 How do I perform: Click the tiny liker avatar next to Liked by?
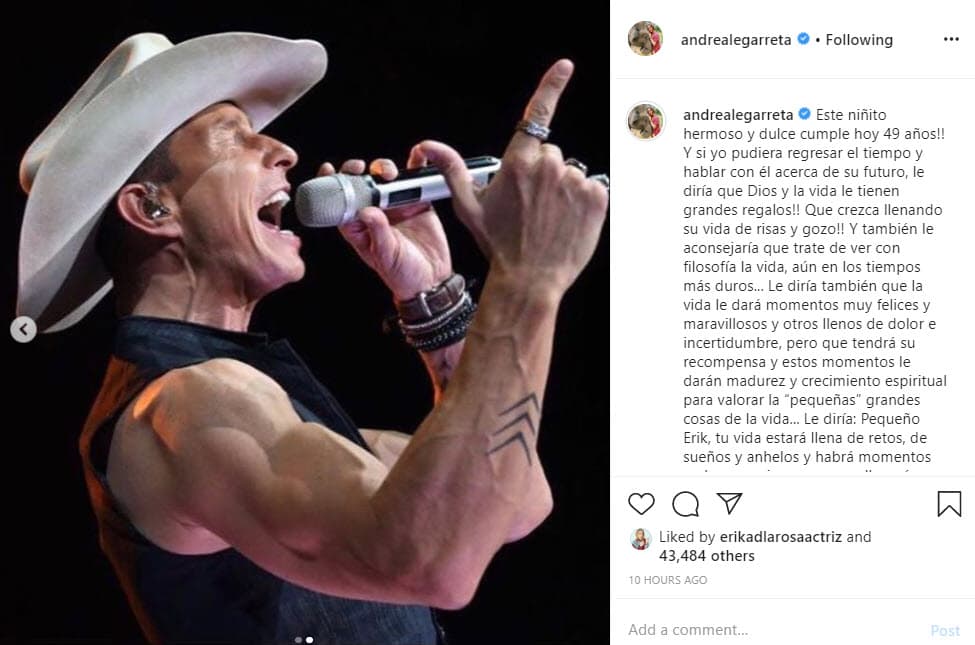coord(642,537)
